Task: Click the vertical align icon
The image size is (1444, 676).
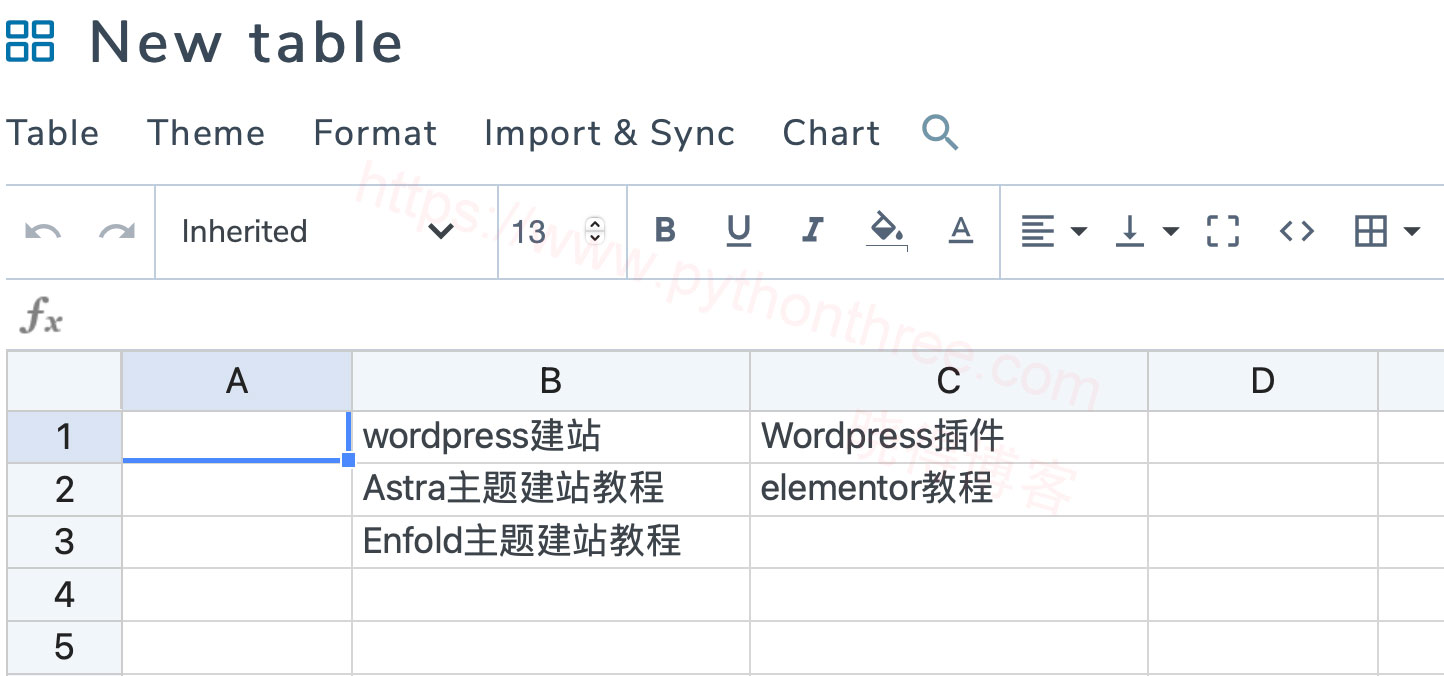Action: (x=1129, y=232)
